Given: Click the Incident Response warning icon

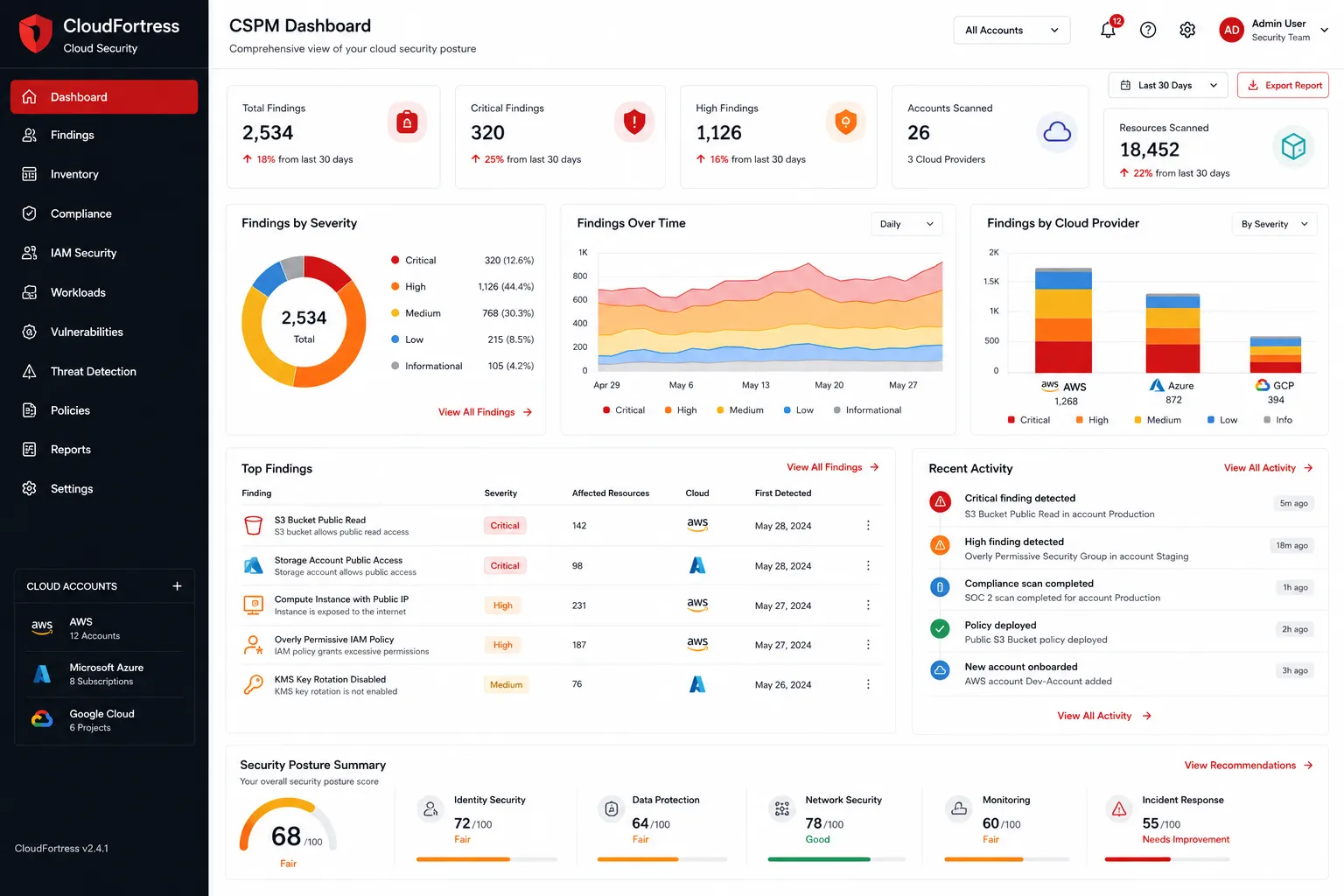Looking at the screenshot, I should [x=1119, y=809].
